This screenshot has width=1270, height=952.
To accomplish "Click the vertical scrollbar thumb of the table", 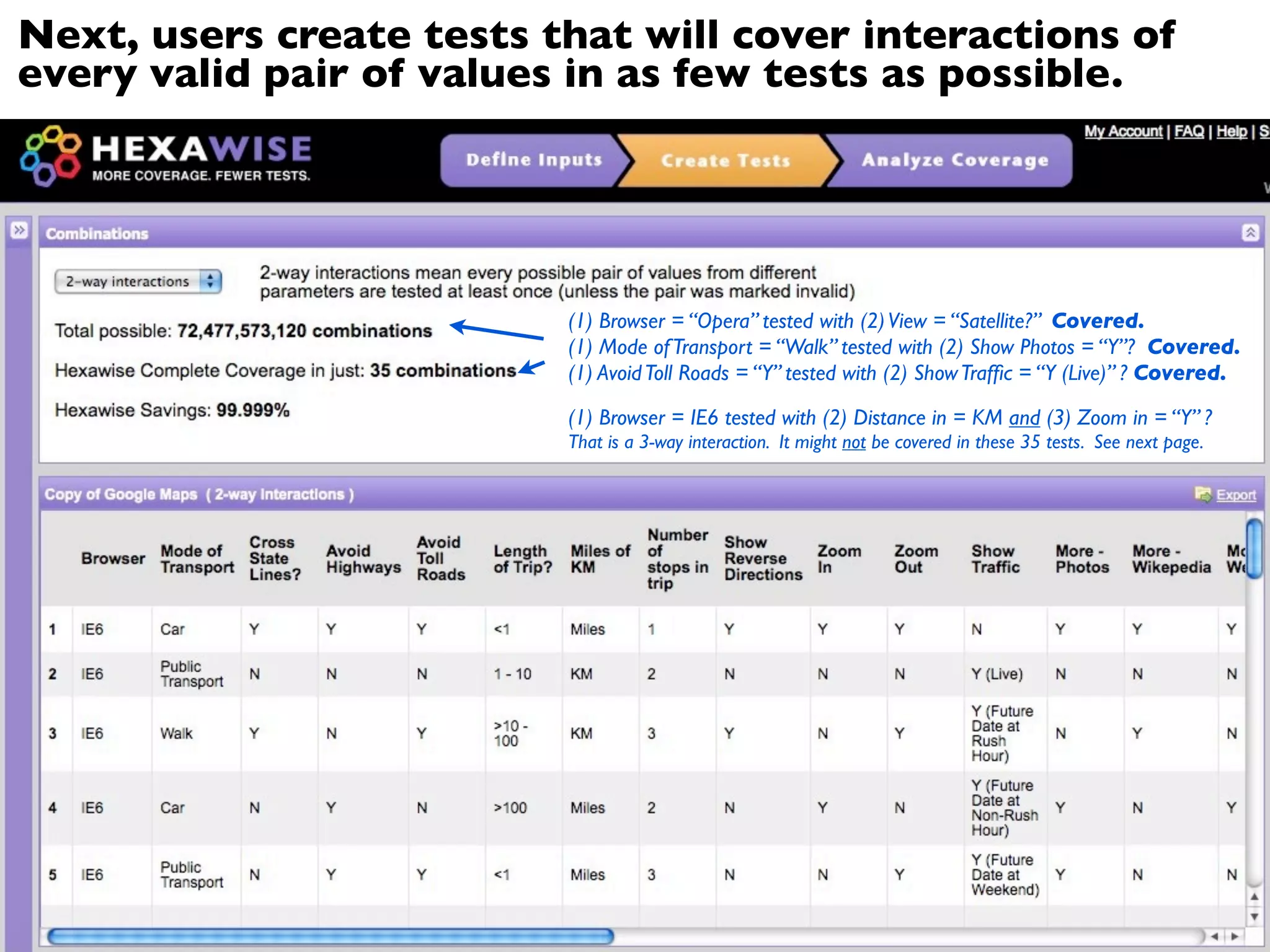I will (x=1254, y=549).
